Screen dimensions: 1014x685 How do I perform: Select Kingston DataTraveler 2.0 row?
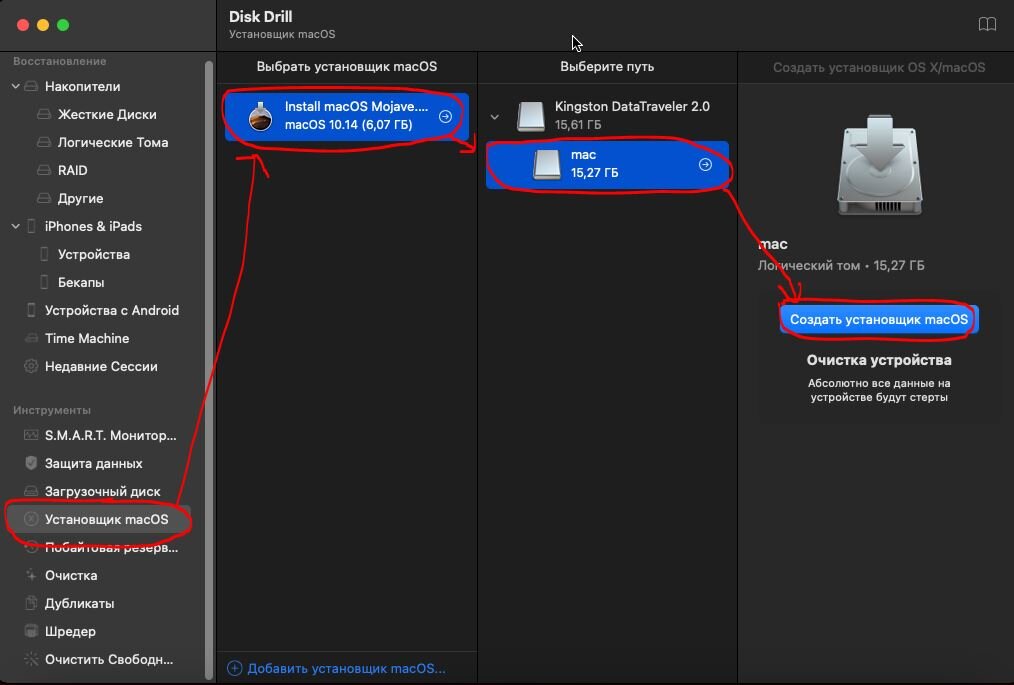[x=607, y=116]
